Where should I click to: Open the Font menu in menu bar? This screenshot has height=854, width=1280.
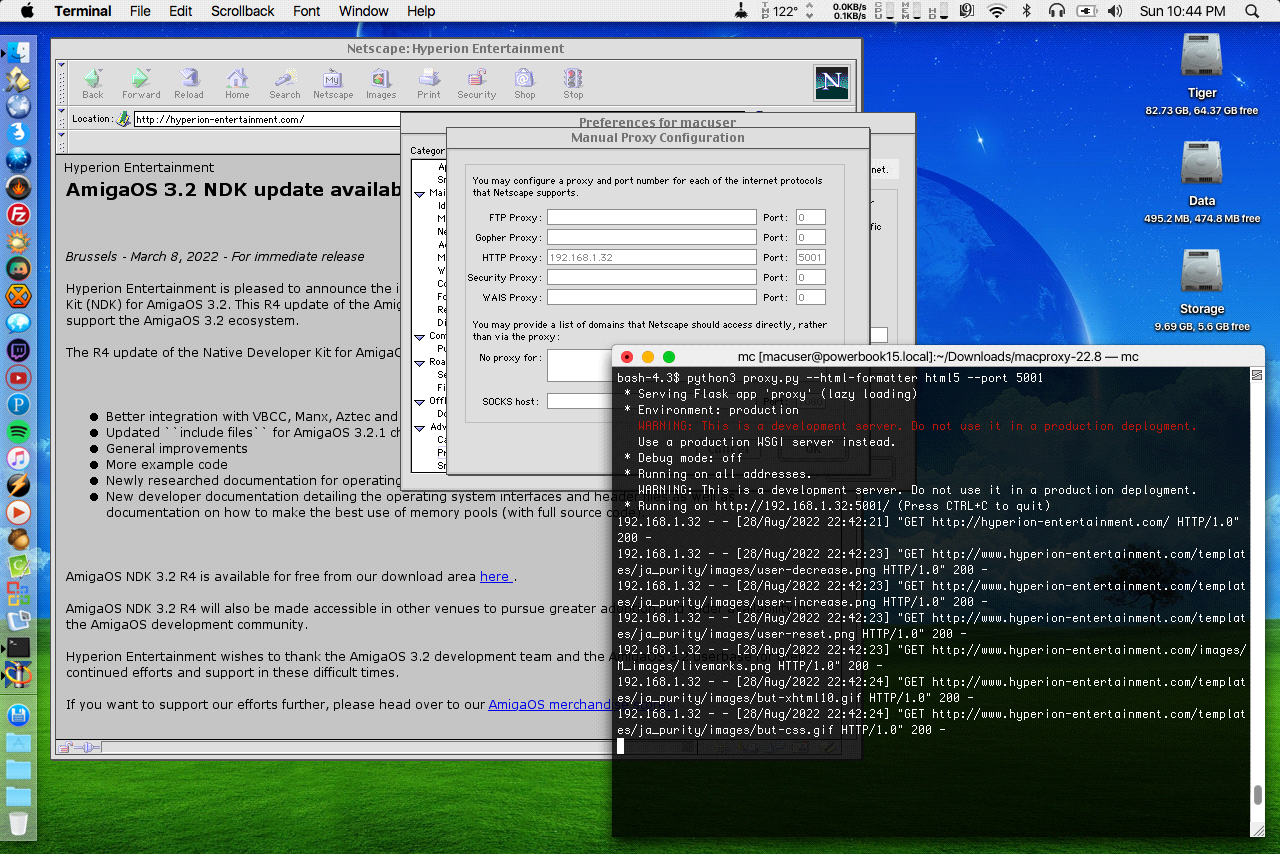point(307,11)
